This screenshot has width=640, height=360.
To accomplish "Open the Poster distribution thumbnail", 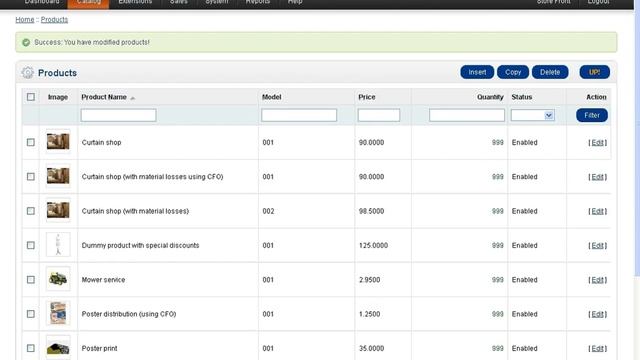I will click(58, 313).
